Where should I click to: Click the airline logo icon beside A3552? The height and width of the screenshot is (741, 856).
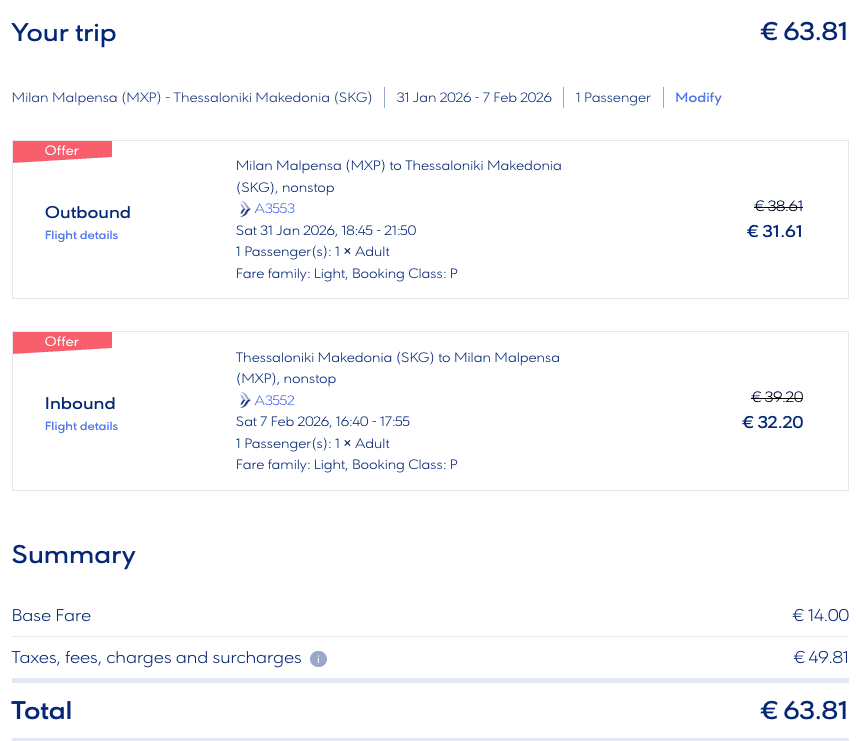click(x=244, y=400)
